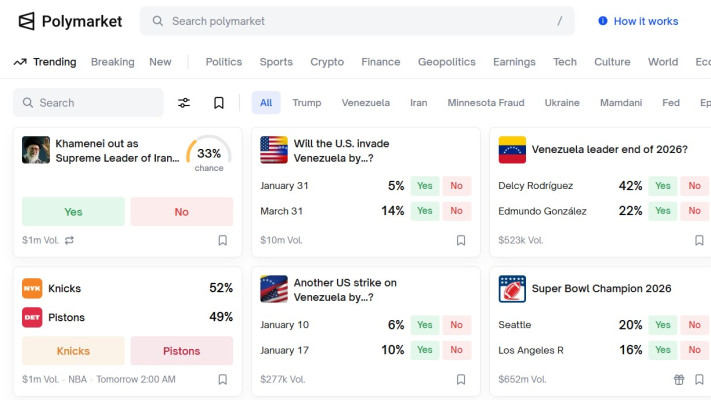Click the bookmarks icon beside filter search
This screenshot has height=400, width=711.
point(218,103)
